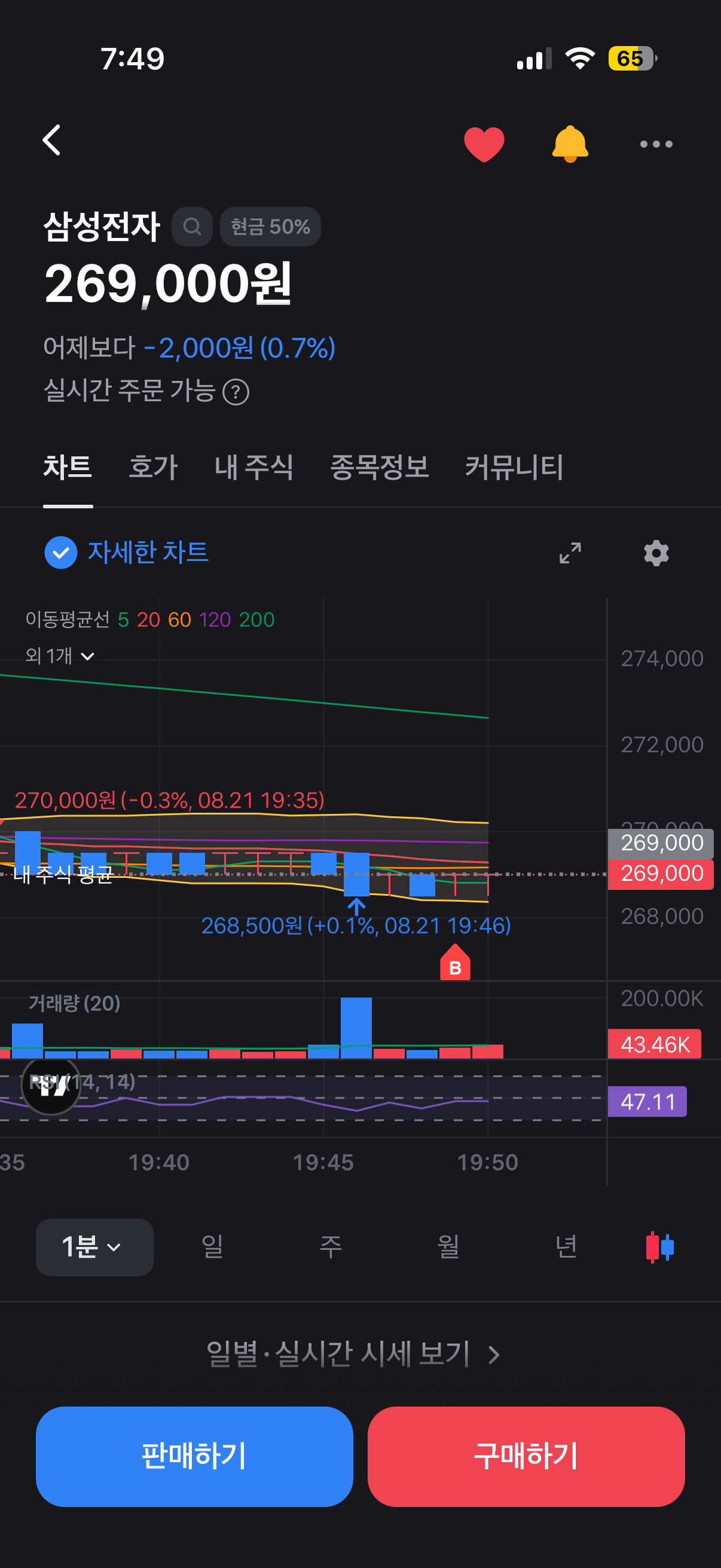721x1568 pixels.
Task: Tap the 60 moving average label
Action: pos(179,620)
